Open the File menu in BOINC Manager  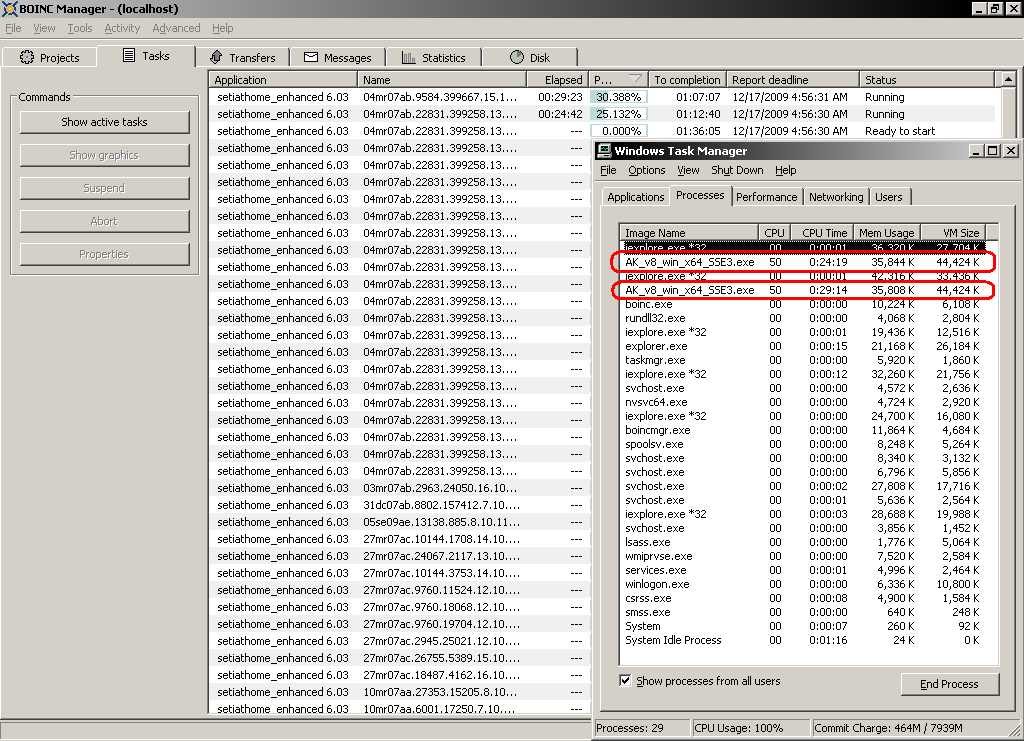pyautogui.click(x=13, y=28)
